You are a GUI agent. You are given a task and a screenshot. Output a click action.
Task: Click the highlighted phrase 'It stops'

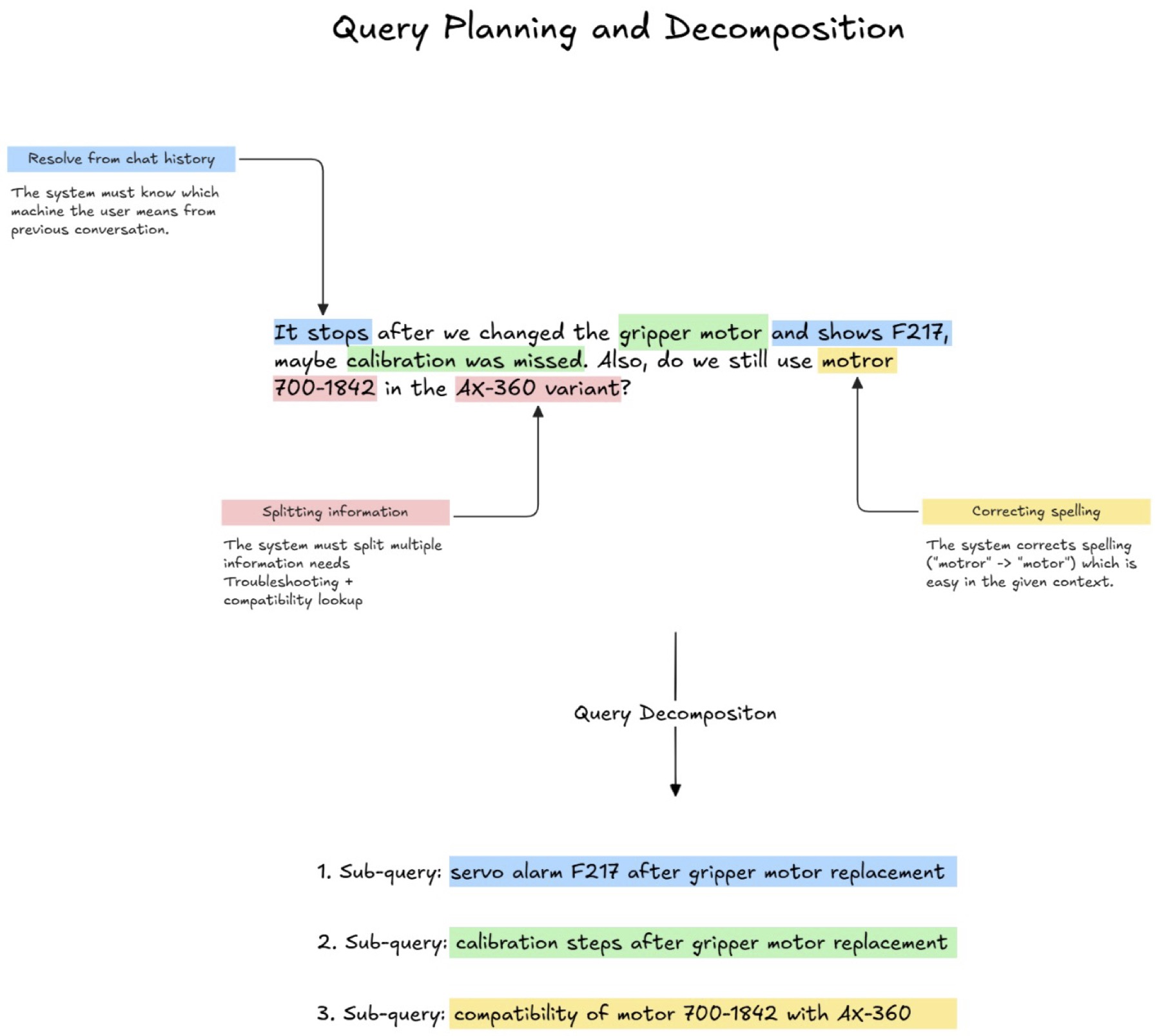tap(322, 332)
